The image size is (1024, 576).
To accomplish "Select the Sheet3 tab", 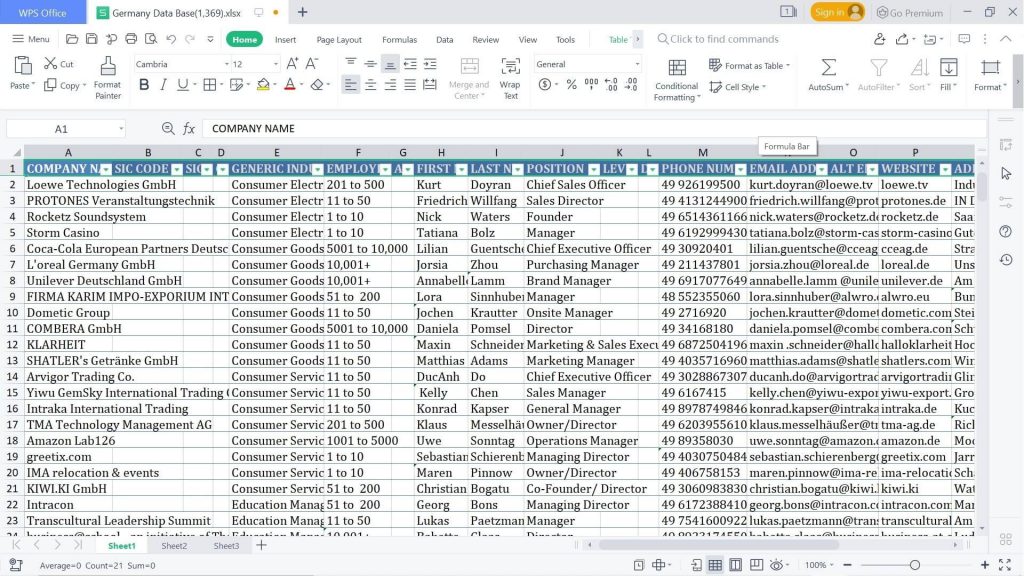I will coord(227,545).
